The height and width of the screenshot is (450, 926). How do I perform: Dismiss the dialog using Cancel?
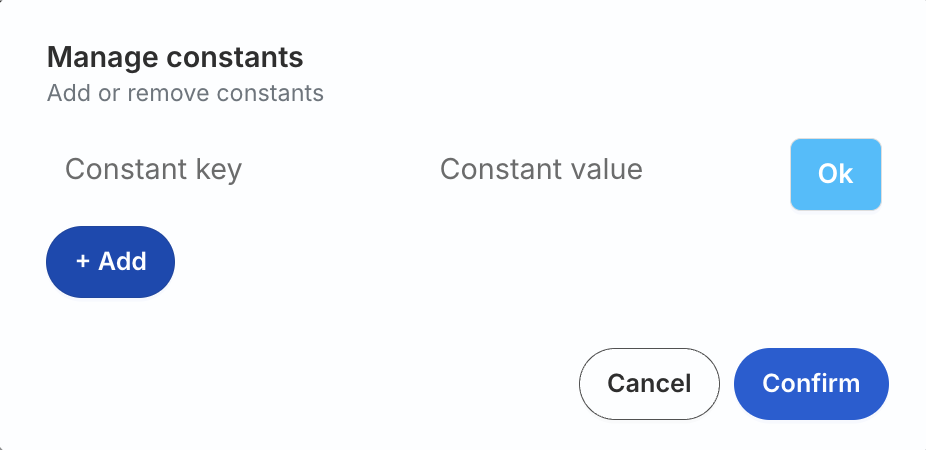(x=649, y=384)
